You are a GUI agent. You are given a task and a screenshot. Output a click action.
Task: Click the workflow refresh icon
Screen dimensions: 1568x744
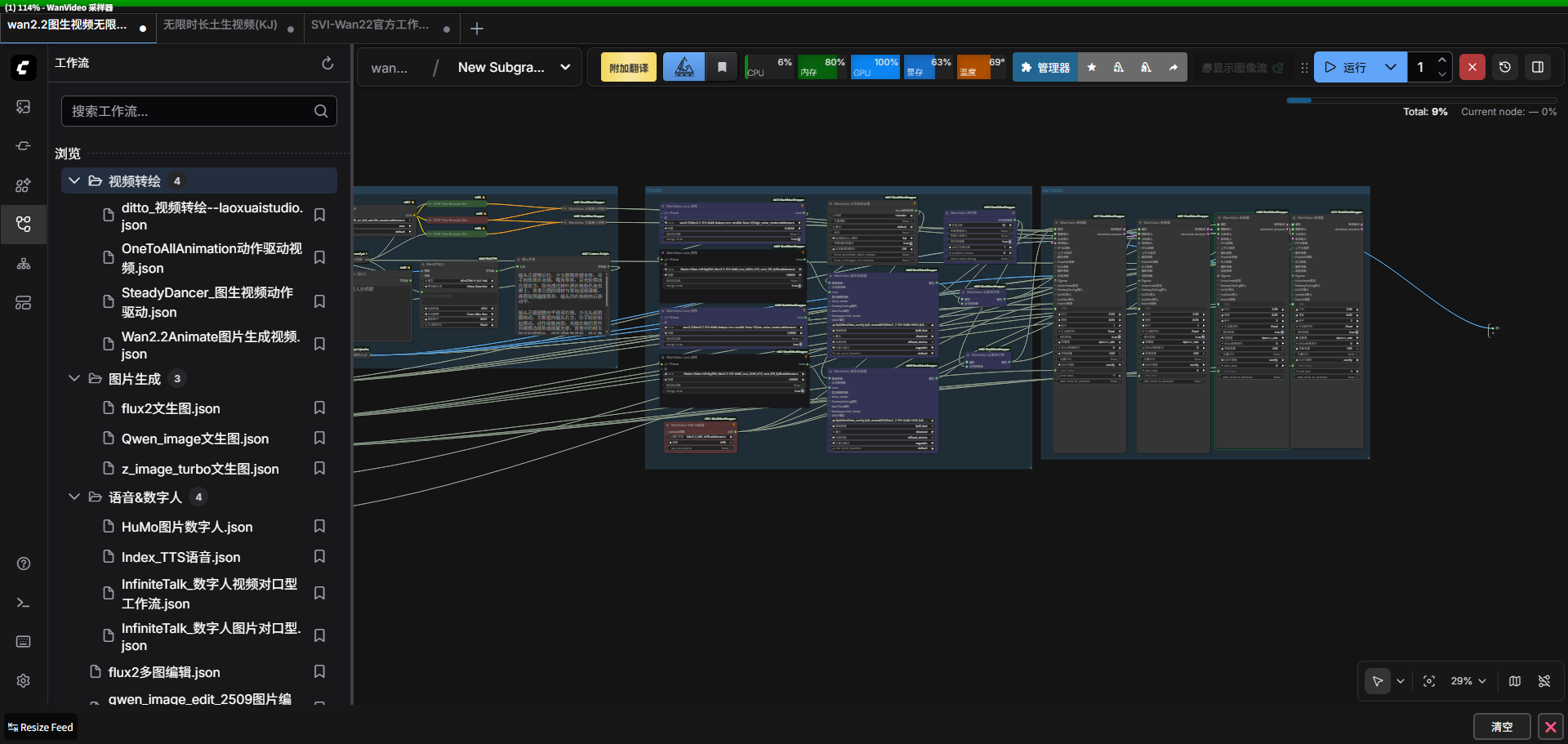click(x=327, y=64)
